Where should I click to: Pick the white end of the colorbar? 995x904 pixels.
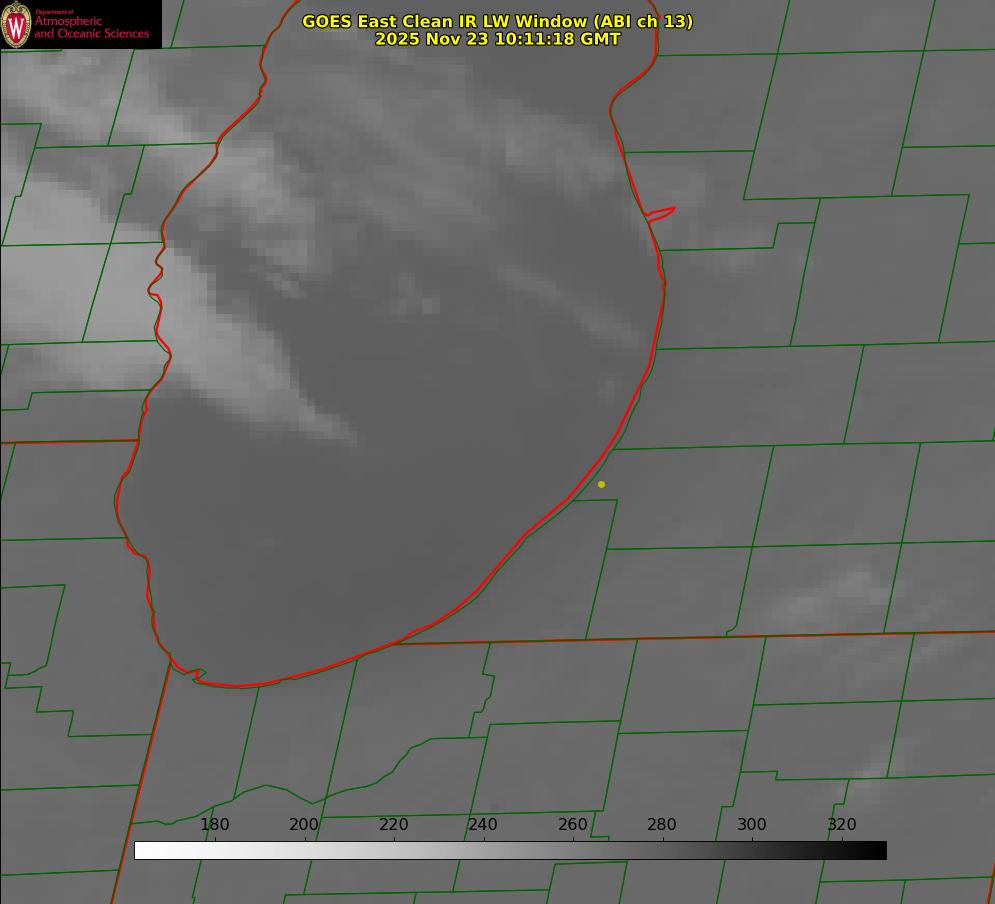[x=142, y=850]
